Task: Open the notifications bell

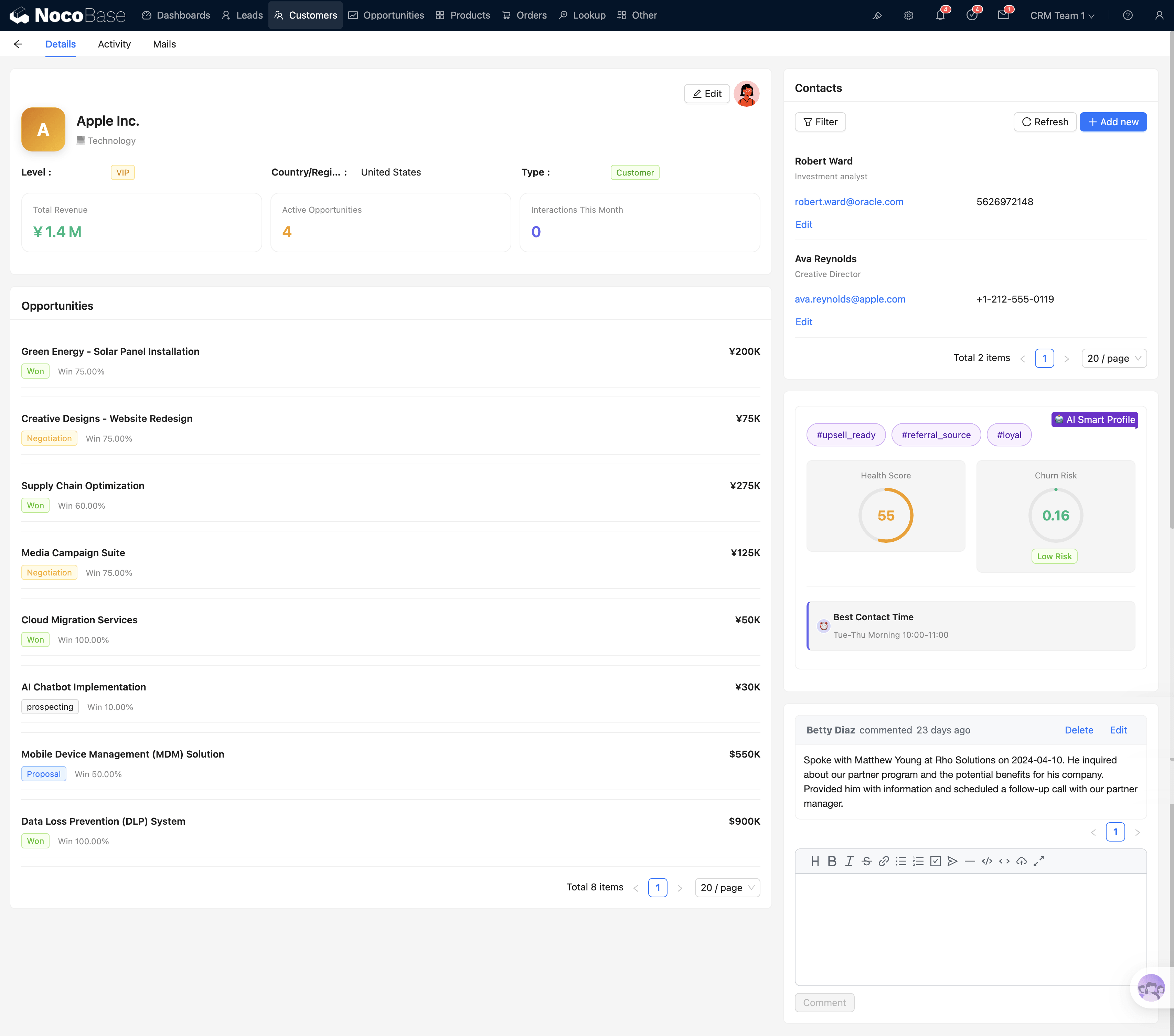Action: 940,15
